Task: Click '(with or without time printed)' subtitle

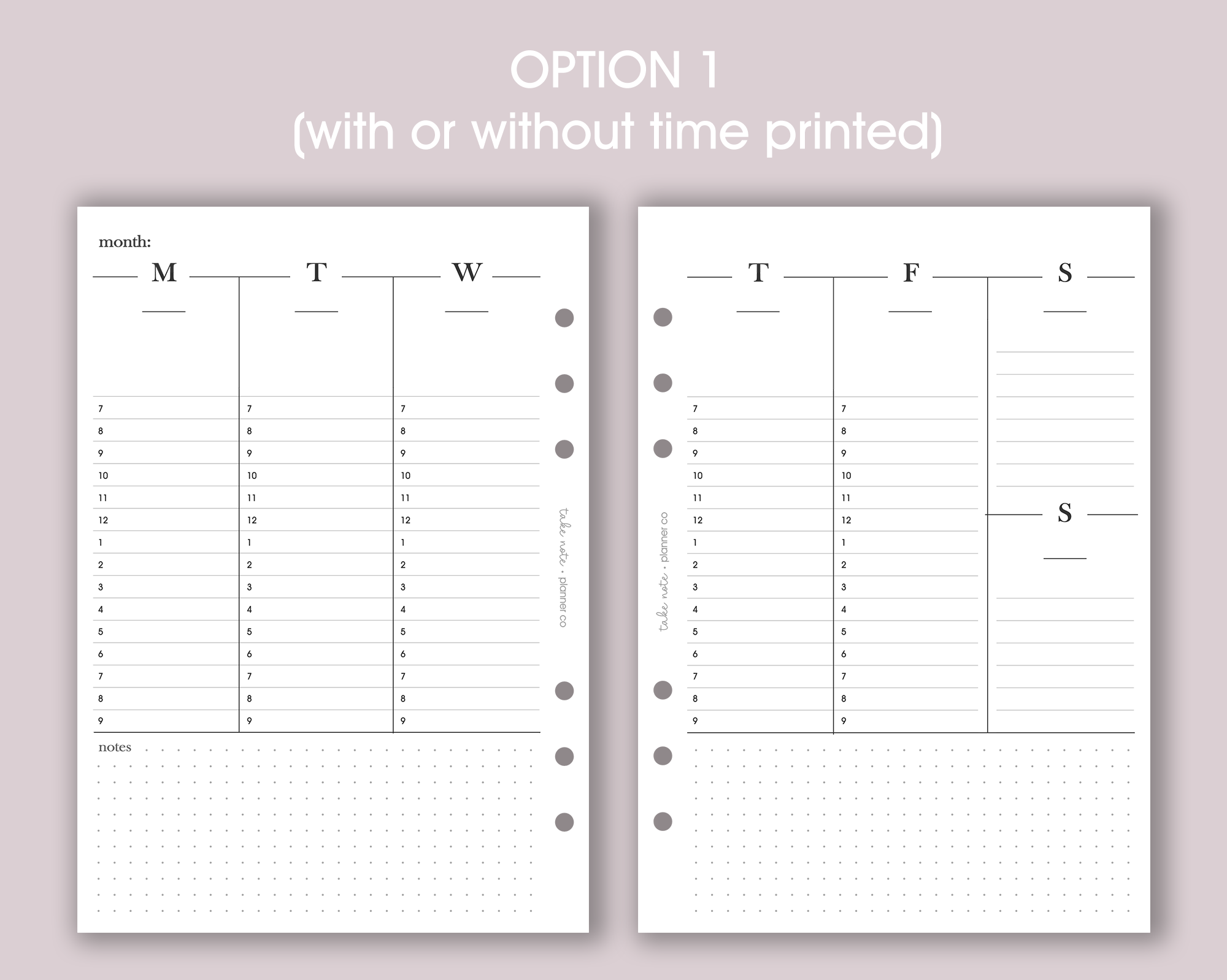Action: (x=617, y=132)
